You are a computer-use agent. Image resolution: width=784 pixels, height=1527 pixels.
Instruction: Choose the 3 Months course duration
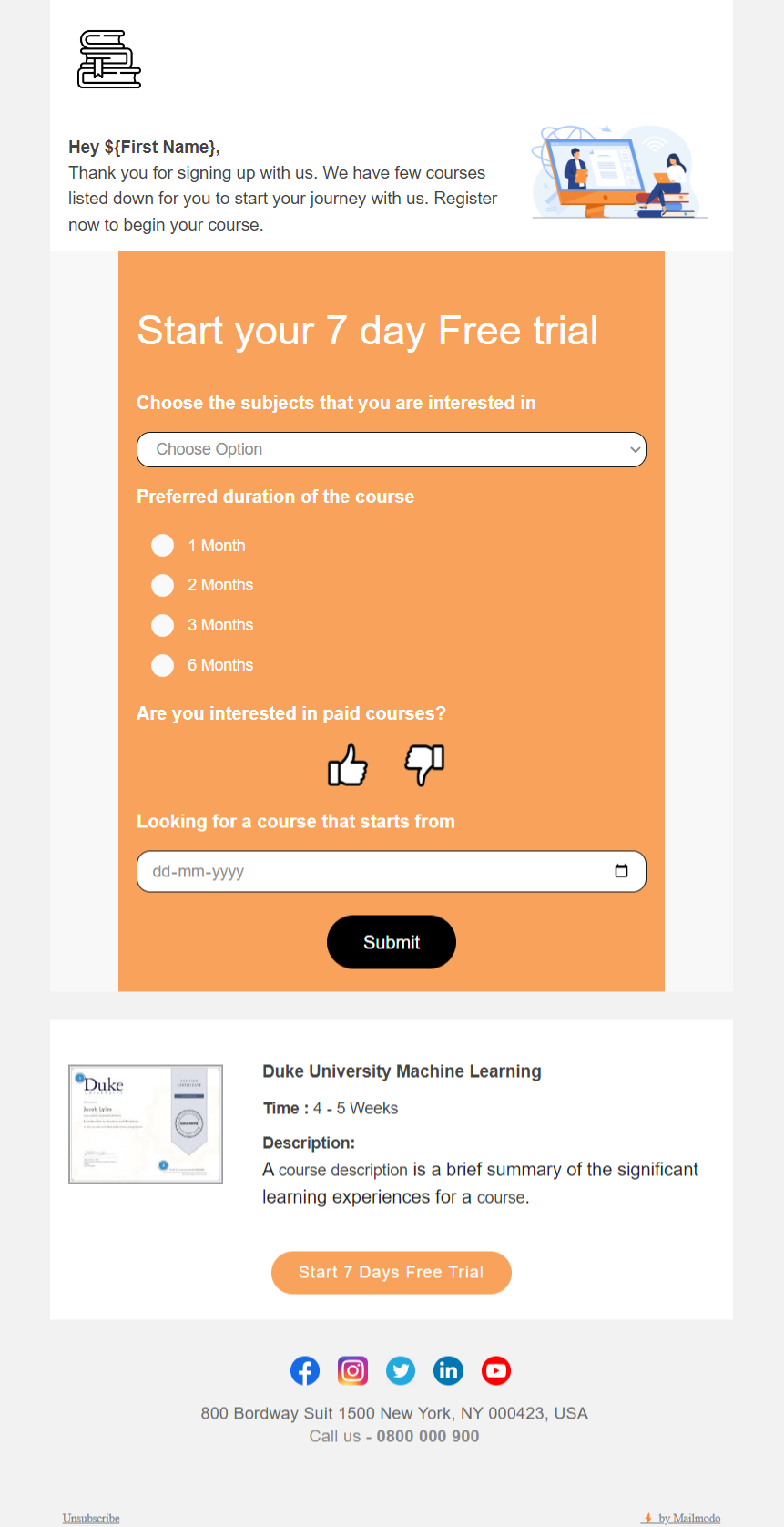click(162, 625)
